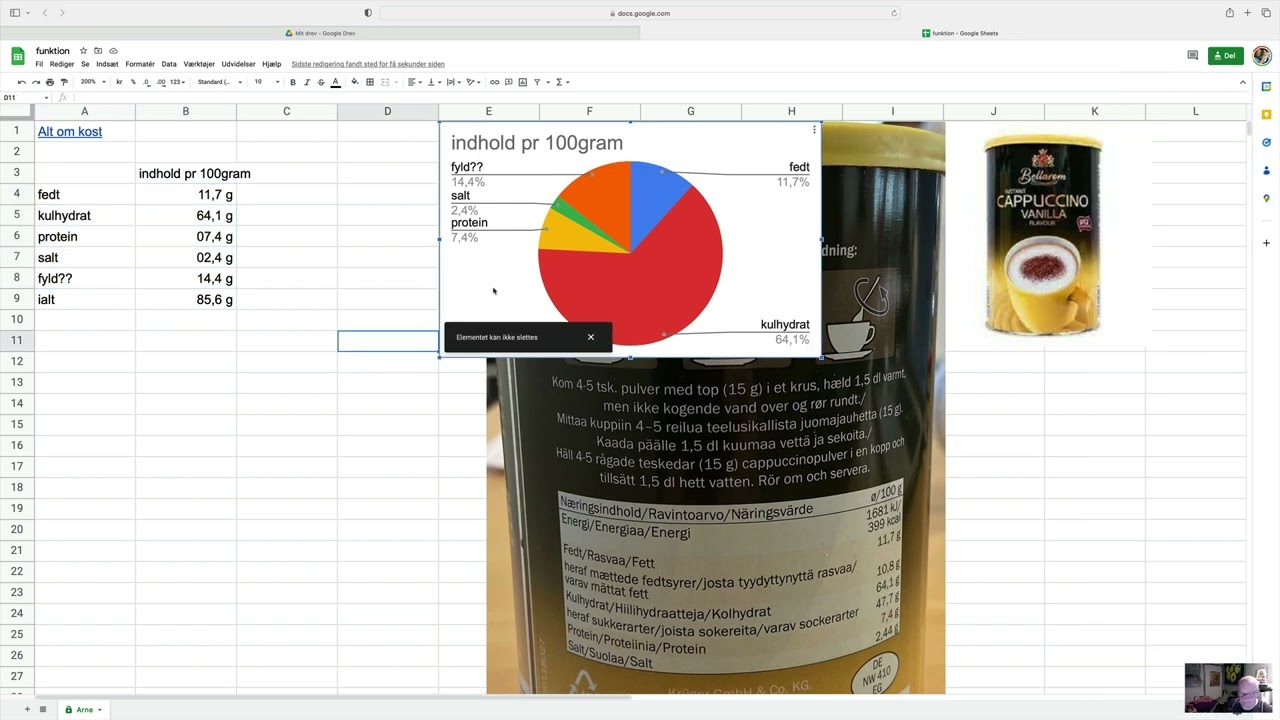The height and width of the screenshot is (720, 1280).
Task: Open the Udvidelser menu
Action: [239, 64]
